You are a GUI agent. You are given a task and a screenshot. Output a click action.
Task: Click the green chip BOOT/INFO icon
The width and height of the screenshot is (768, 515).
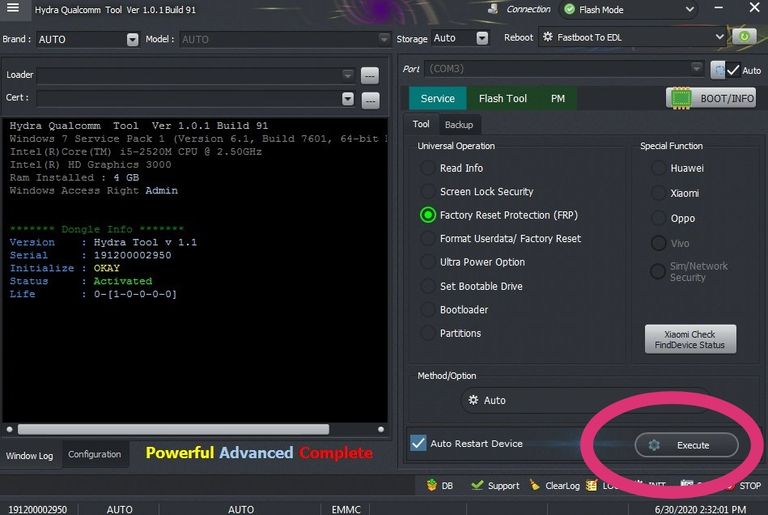(681, 98)
